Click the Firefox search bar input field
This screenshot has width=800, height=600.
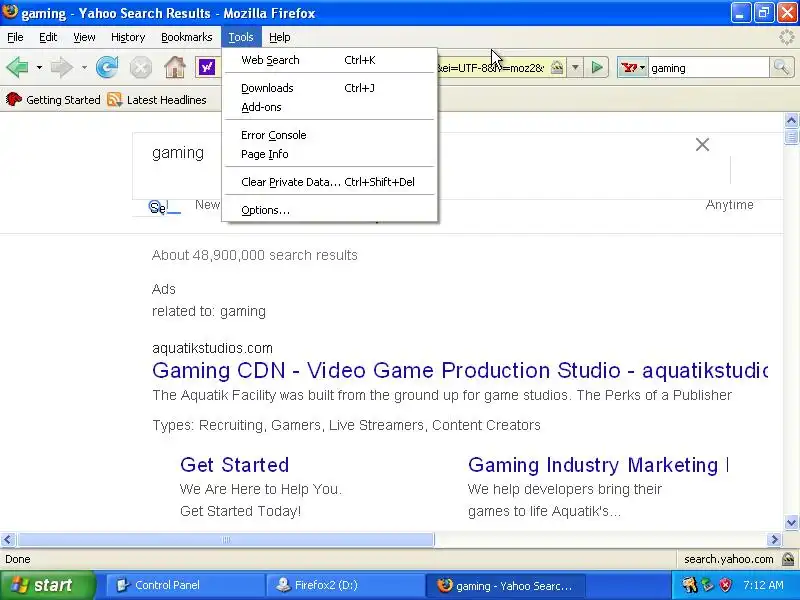coord(708,68)
